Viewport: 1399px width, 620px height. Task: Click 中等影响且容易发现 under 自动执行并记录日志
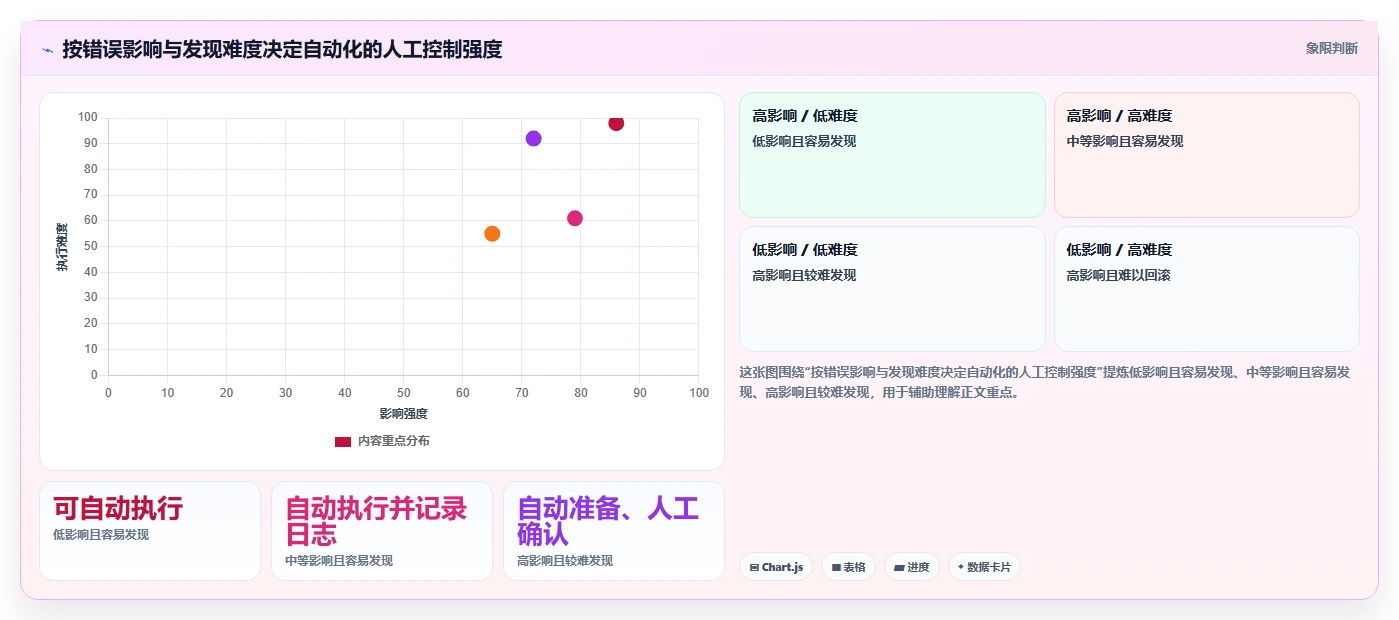(339, 561)
